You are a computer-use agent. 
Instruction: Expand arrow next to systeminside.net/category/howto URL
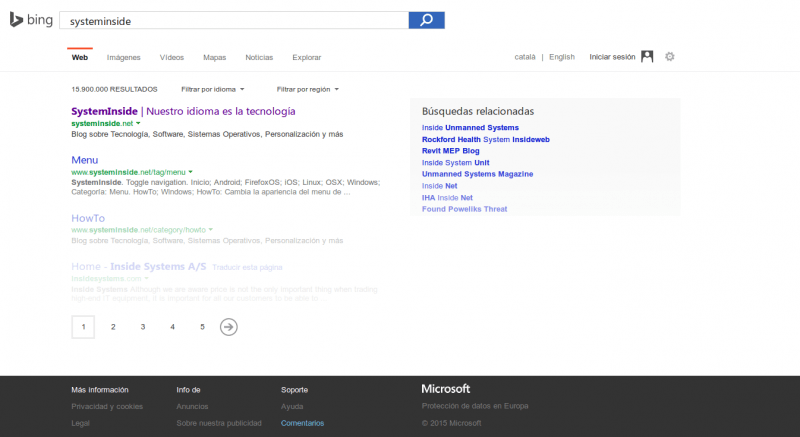click(211, 230)
